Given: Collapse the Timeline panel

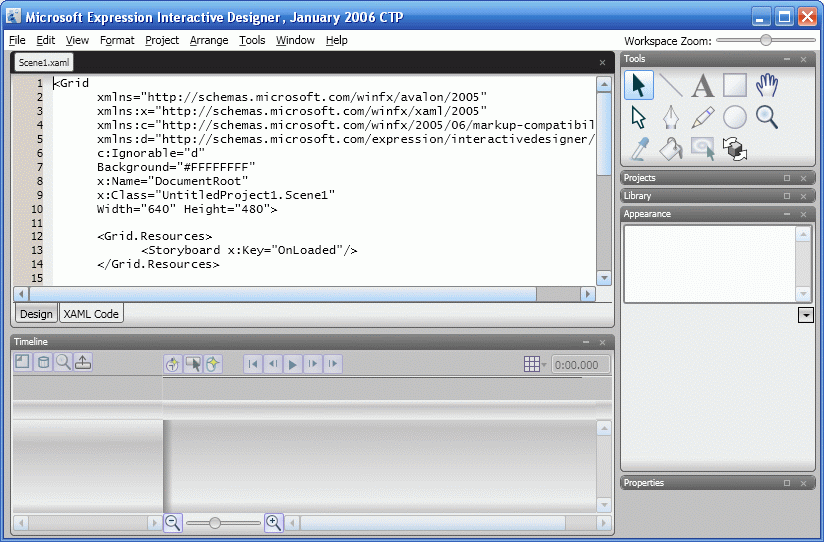Looking at the screenshot, I should coord(586,342).
